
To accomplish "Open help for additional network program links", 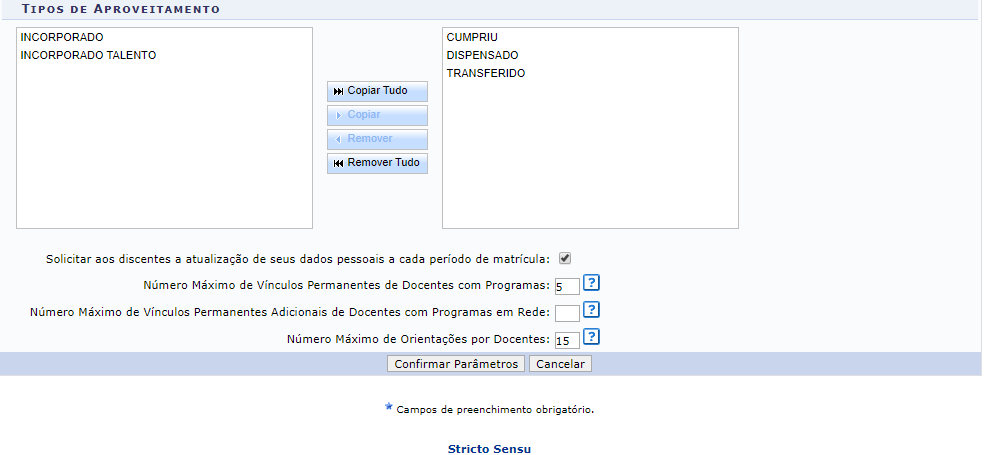I will 591,311.
